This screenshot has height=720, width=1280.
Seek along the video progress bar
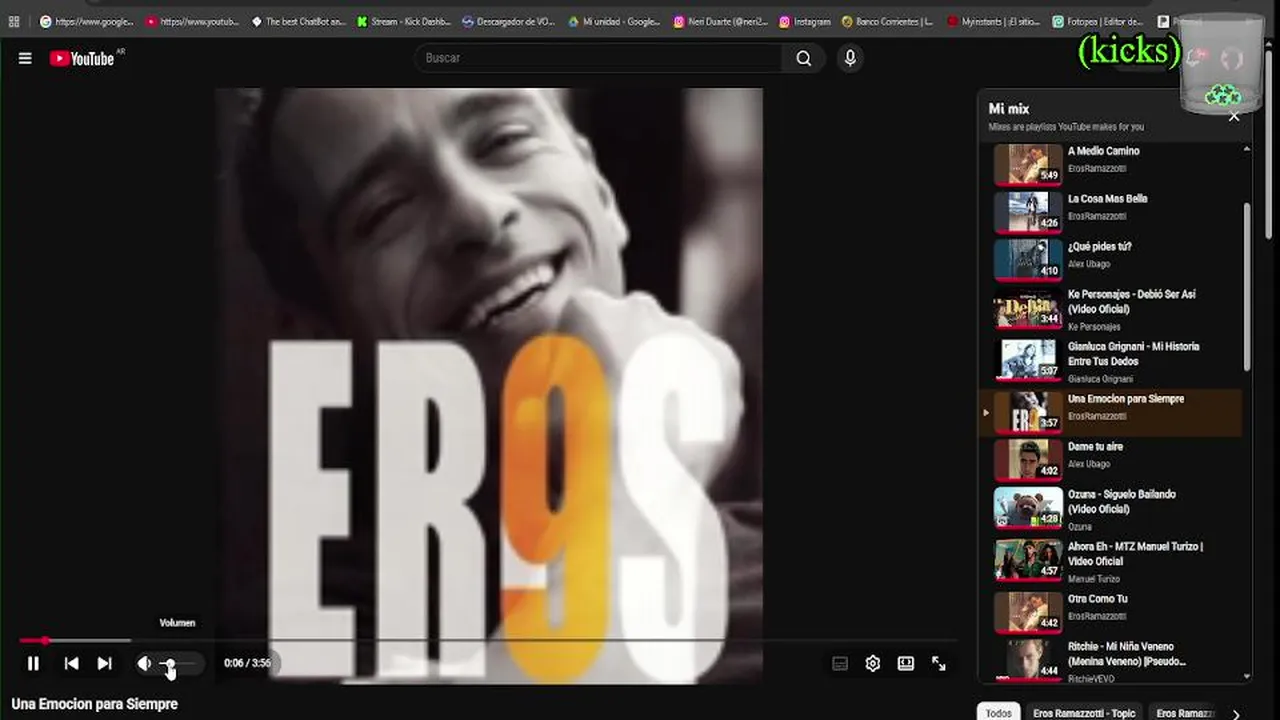point(487,640)
